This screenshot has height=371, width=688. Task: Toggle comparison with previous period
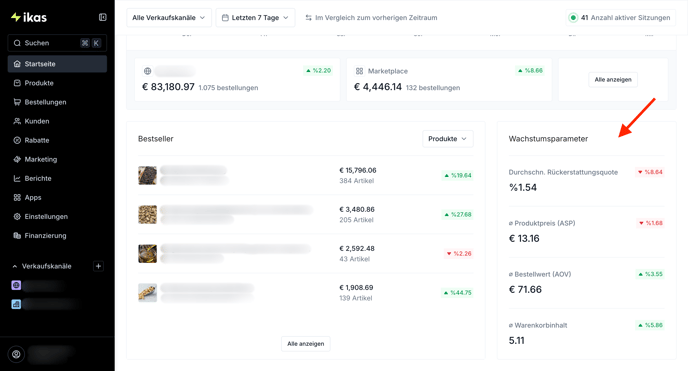371,18
